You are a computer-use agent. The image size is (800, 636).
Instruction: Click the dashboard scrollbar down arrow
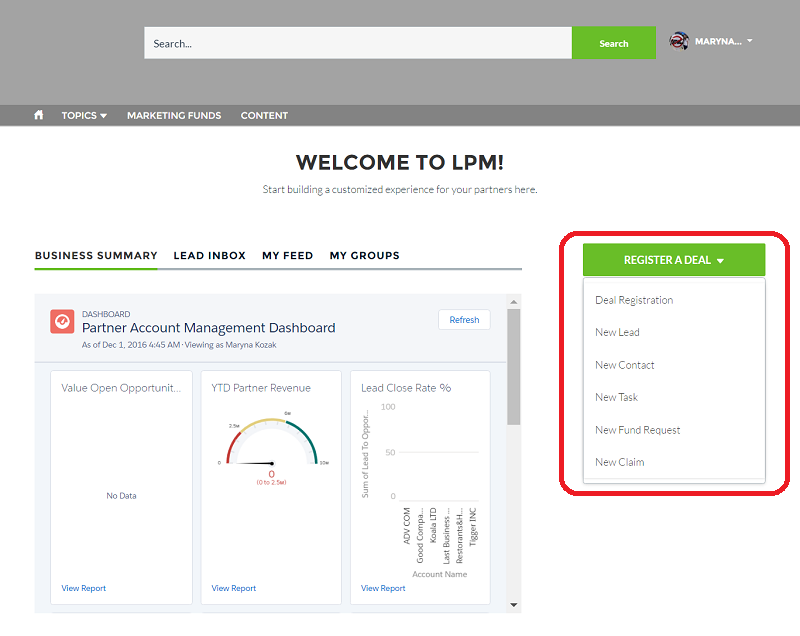point(514,605)
